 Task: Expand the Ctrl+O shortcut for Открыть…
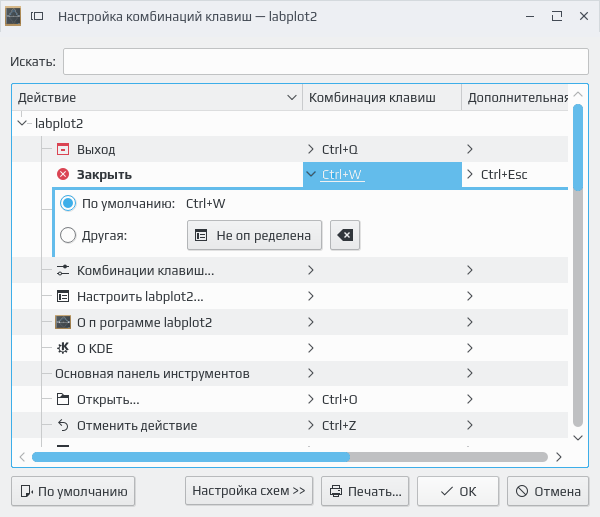[310, 399]
